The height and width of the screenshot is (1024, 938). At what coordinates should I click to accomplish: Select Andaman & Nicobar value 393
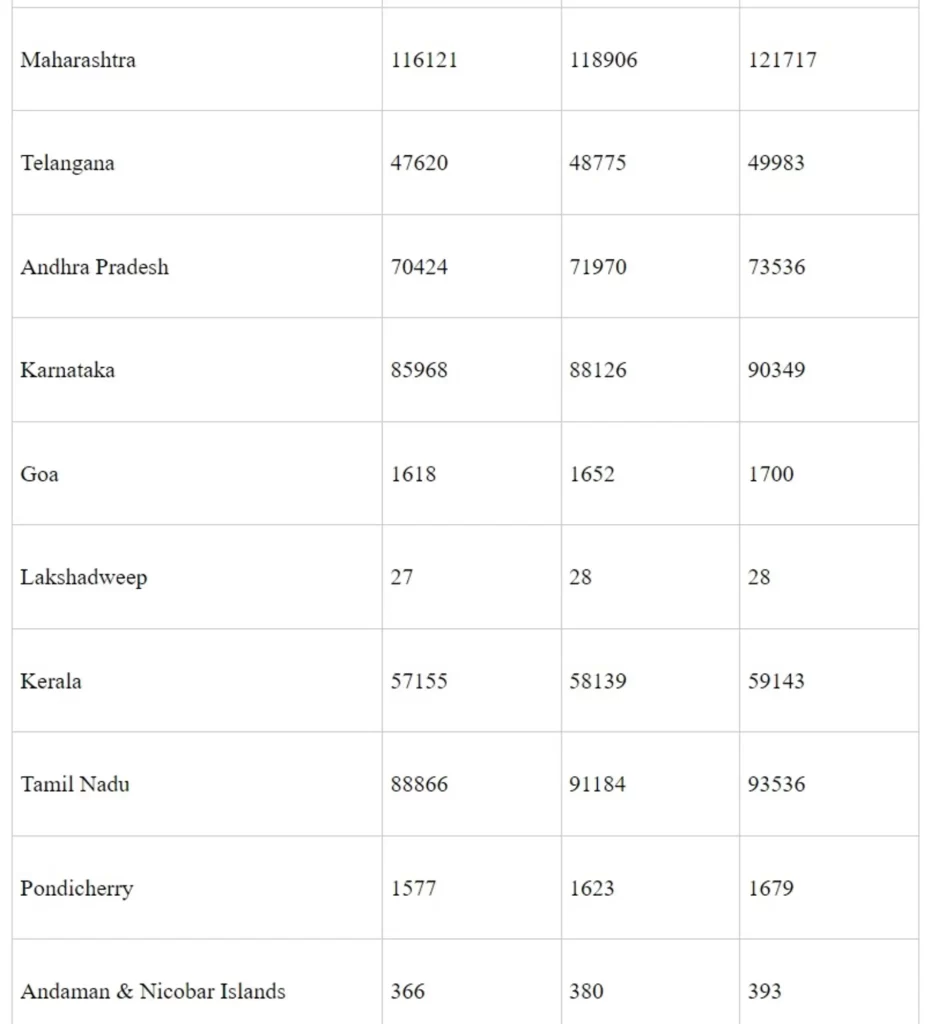coord(765,991)
